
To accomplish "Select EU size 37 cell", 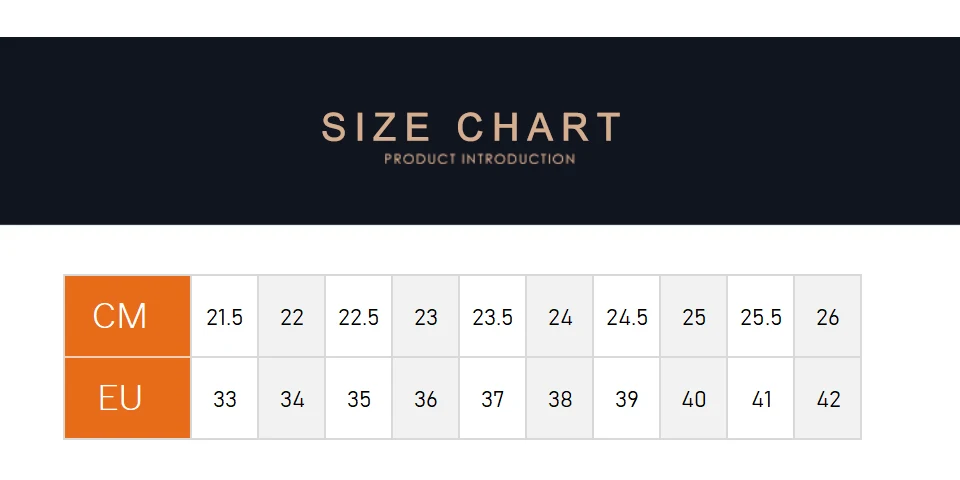I will [493, 399].
